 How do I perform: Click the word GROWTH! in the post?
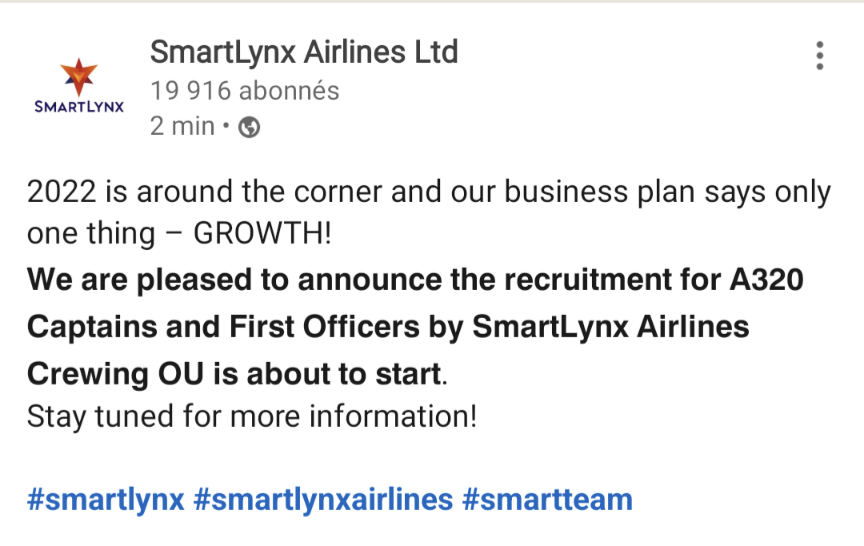coord(261,234)
